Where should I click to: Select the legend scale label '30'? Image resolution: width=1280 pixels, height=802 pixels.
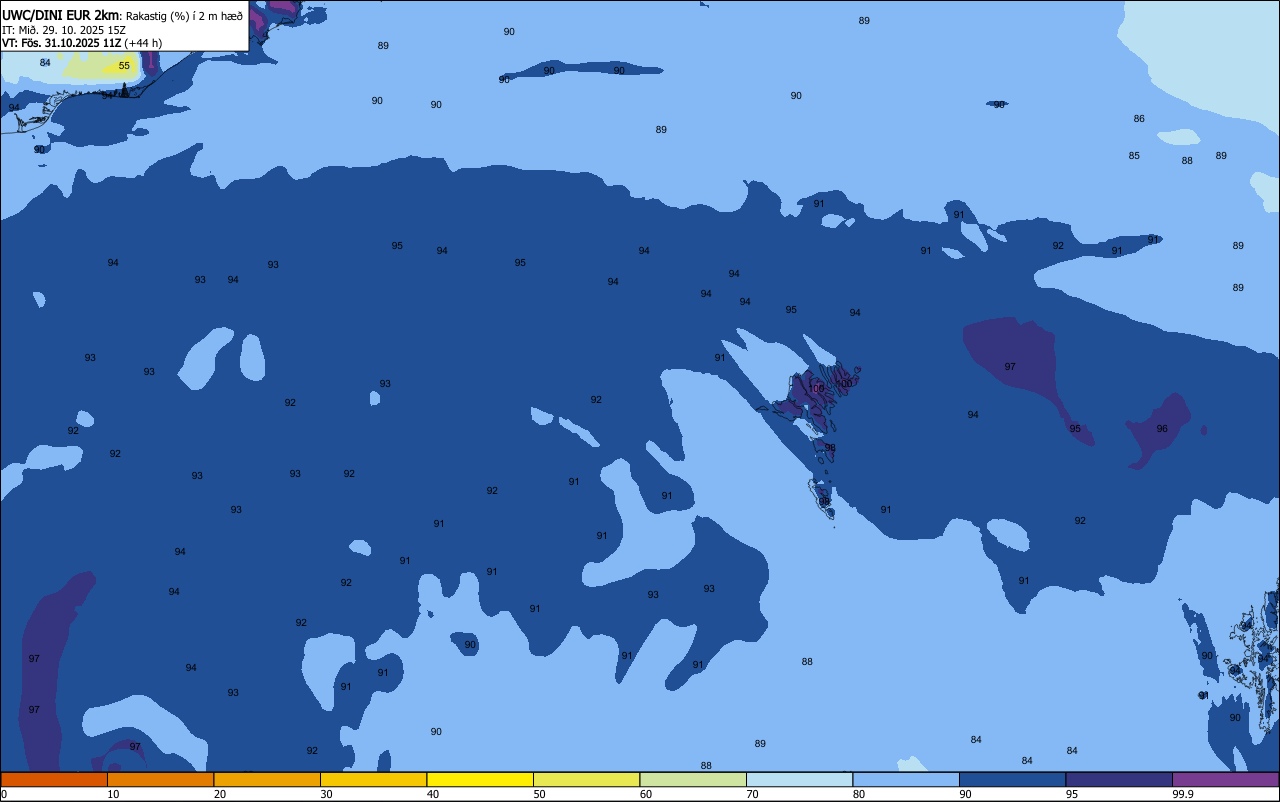click(x=326, y=794)
